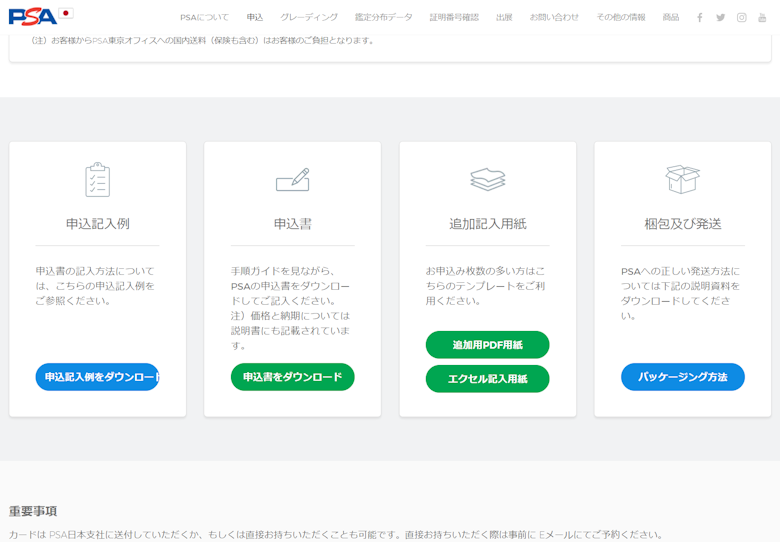Click the description text under 申込記入例
The image size is (780, 542).
click(x=95, y=286)
